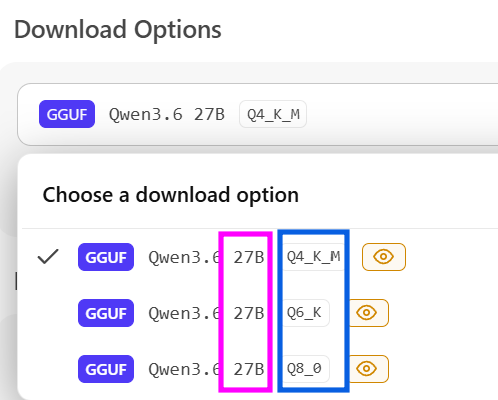
Task: Click the Q4_K_M tag in the top selector box
Action: (x=273, y=114)
